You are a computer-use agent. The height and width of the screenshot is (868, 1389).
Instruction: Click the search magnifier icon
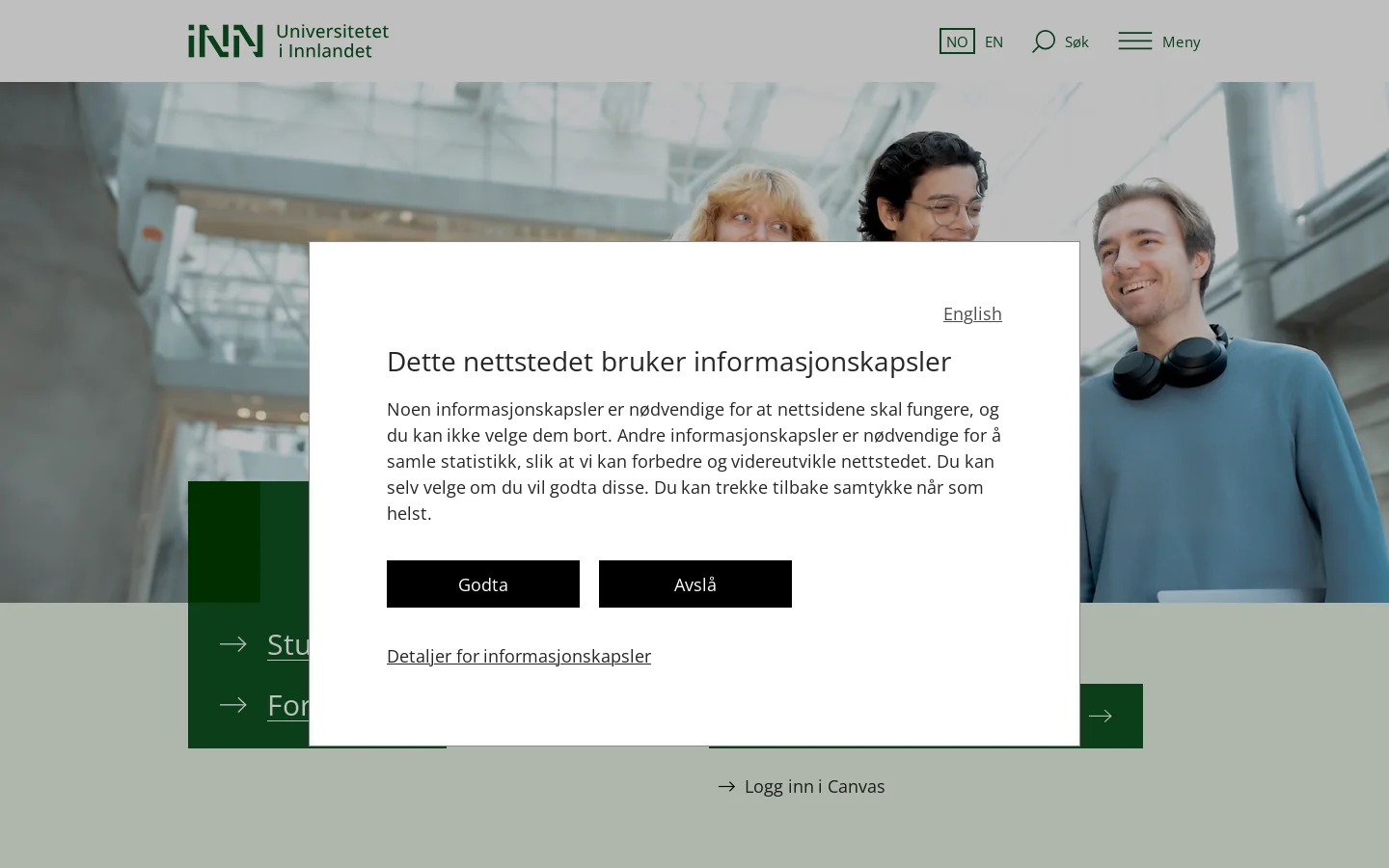point(1043,41)
